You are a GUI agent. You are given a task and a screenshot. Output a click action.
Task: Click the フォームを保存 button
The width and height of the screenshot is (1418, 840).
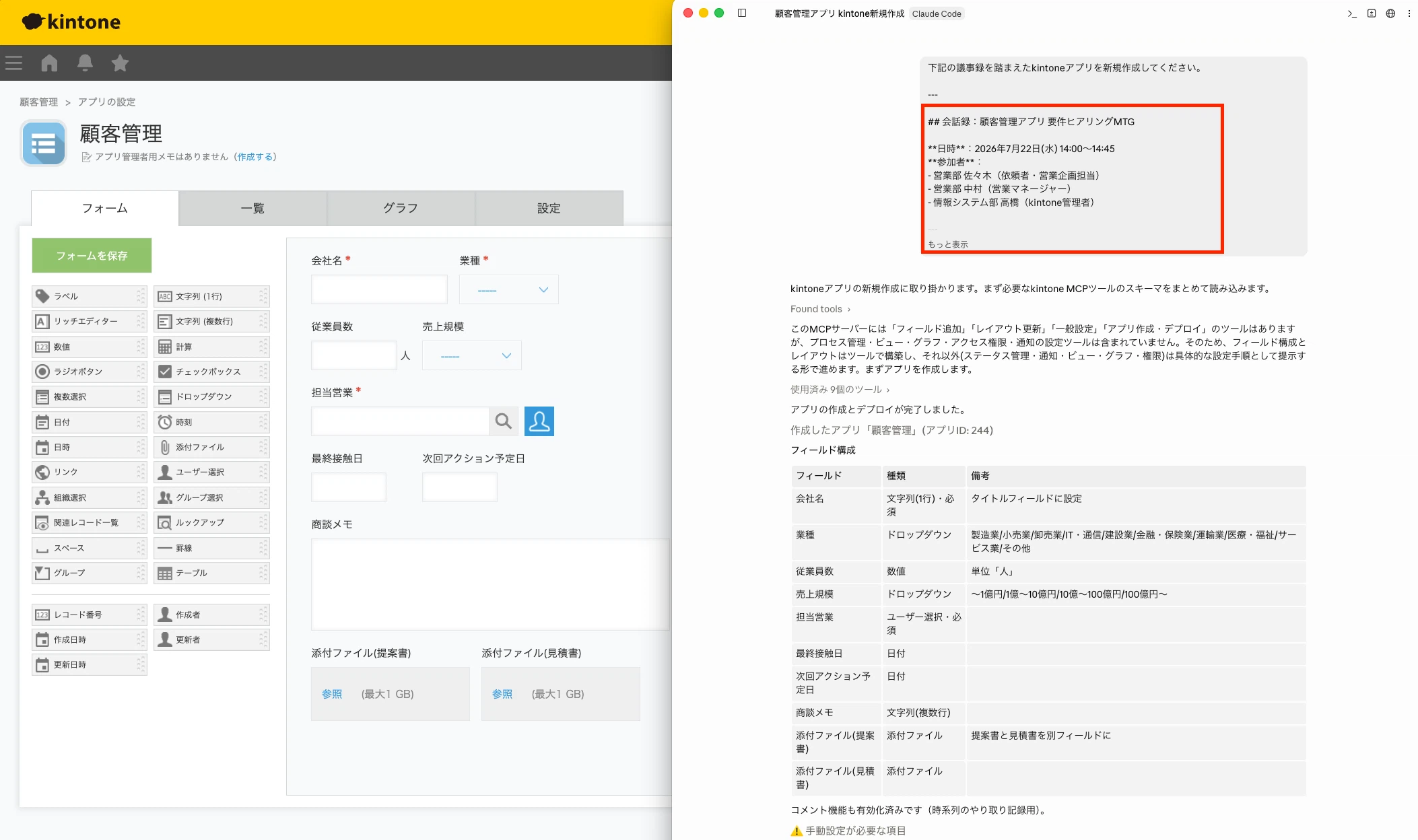tap(92, 256)
